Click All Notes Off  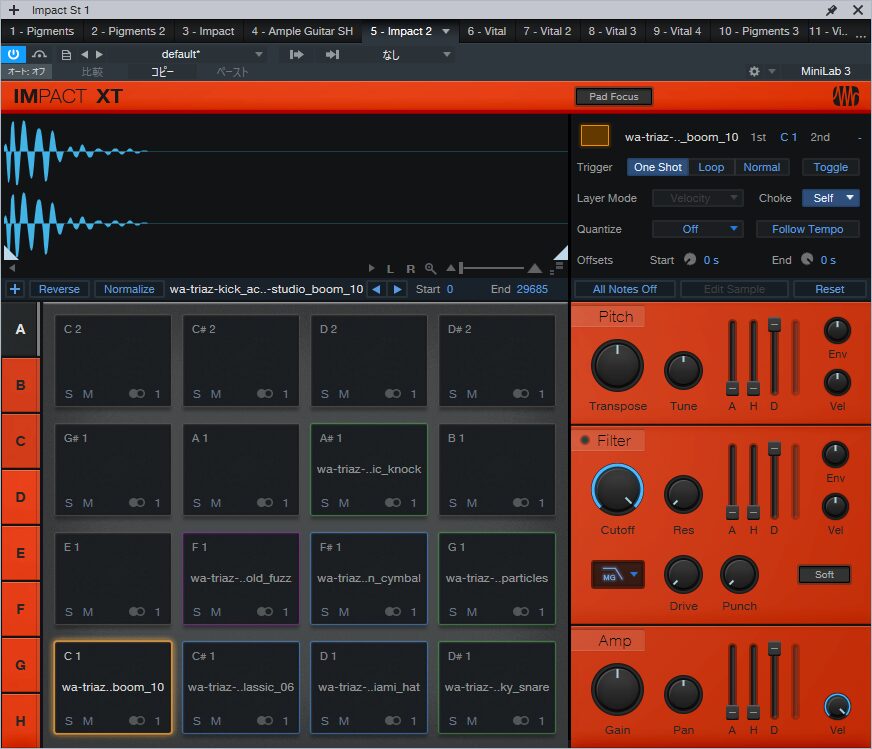[x=625, y=289]
